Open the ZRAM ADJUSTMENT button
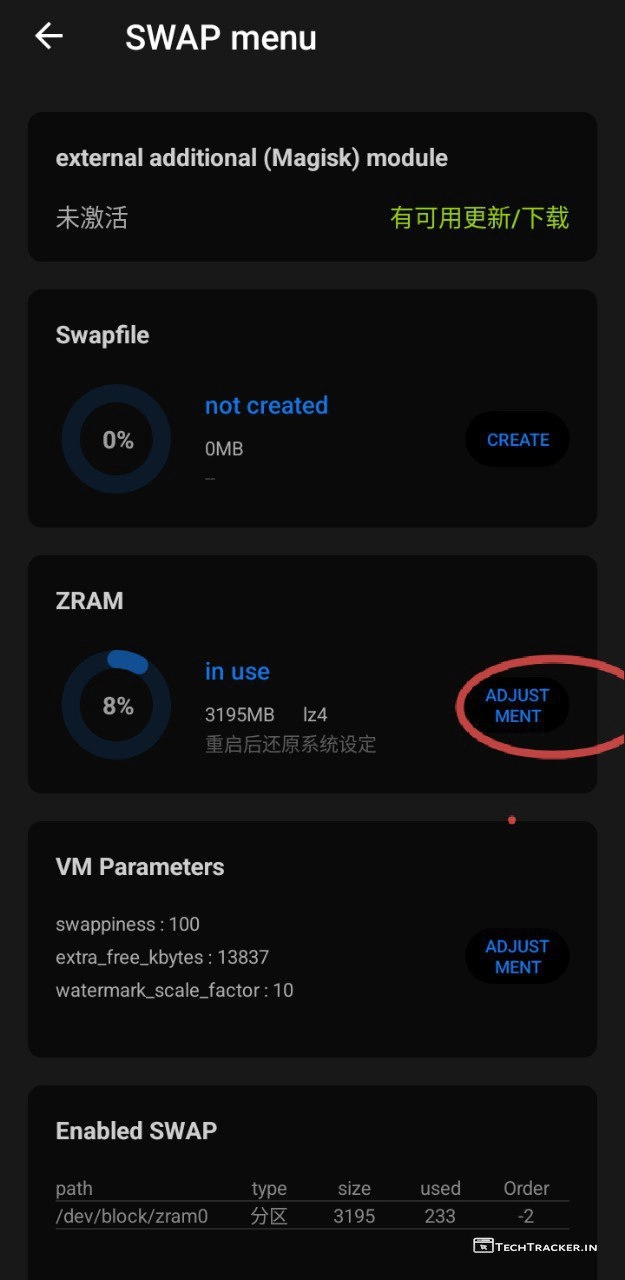Viewport: 625px width, 1280px height. tap(517, 706)
